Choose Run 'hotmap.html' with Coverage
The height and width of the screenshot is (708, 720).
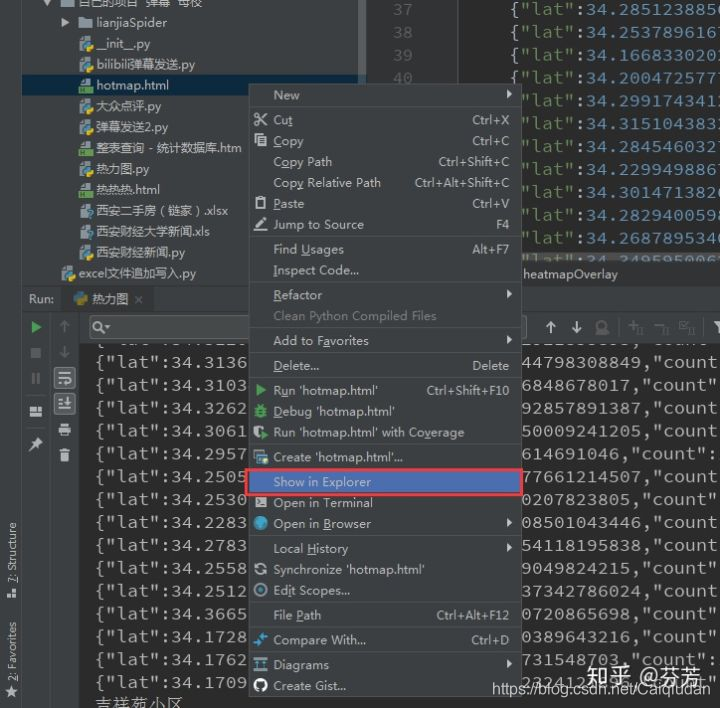[x=385, y=432]
